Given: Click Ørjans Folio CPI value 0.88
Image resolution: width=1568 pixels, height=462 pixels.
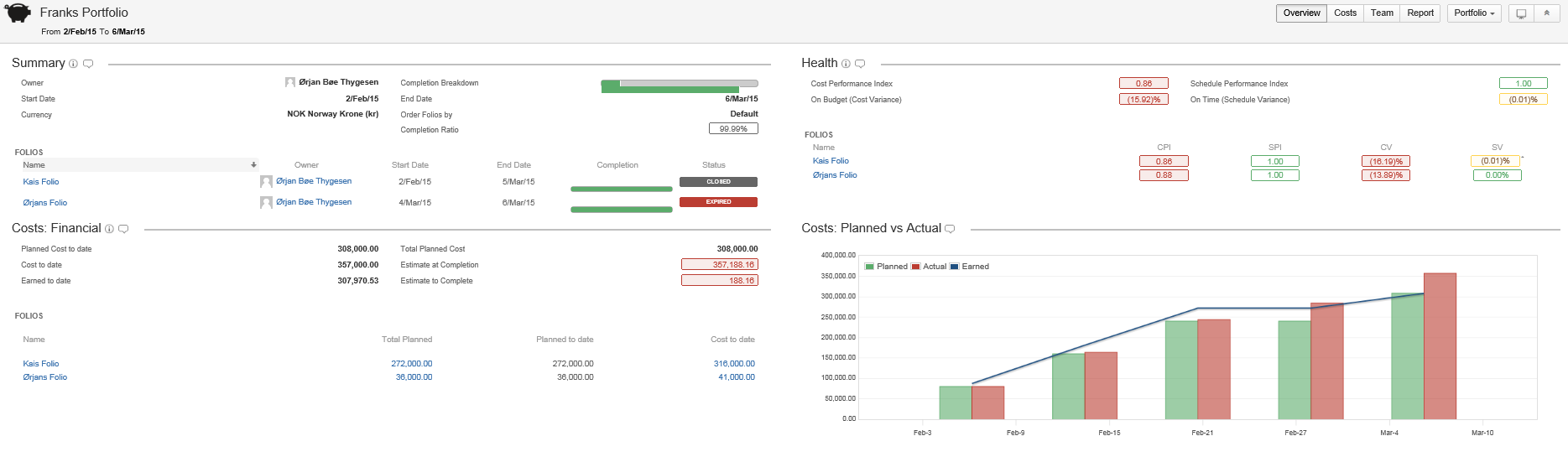Looking at the screenshot, I should pos(1164,175).
